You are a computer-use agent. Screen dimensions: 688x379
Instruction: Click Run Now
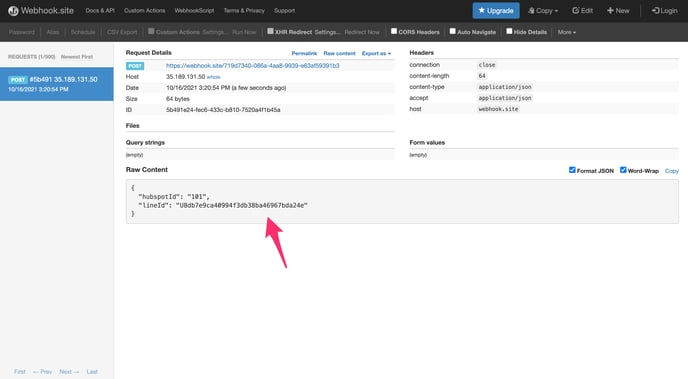click(244, 32)
